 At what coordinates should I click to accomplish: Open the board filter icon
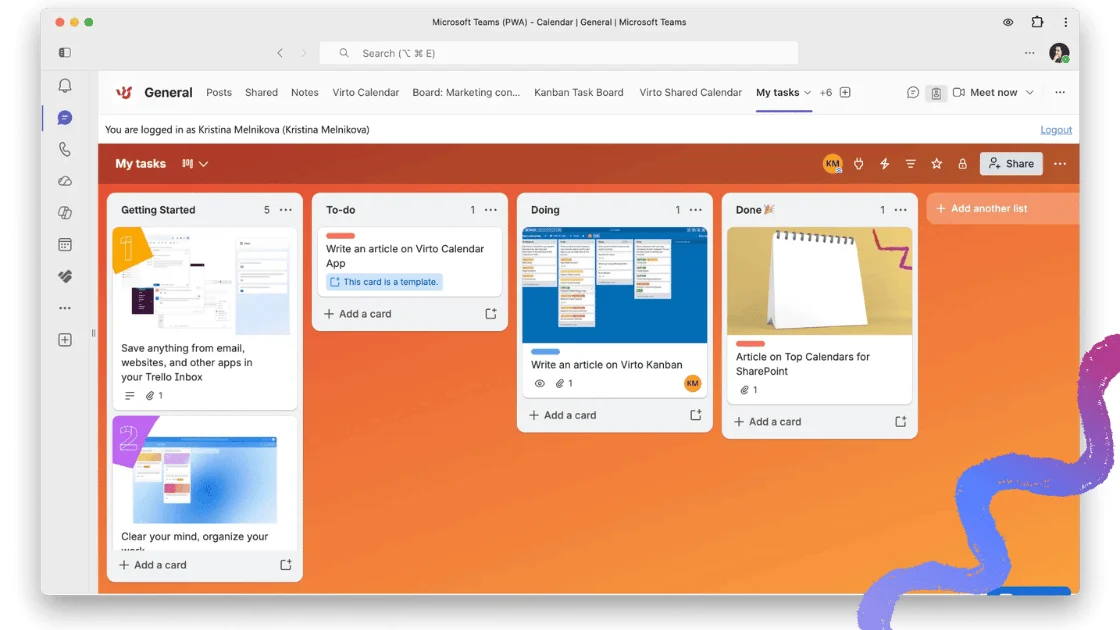(x=910, y=164)
